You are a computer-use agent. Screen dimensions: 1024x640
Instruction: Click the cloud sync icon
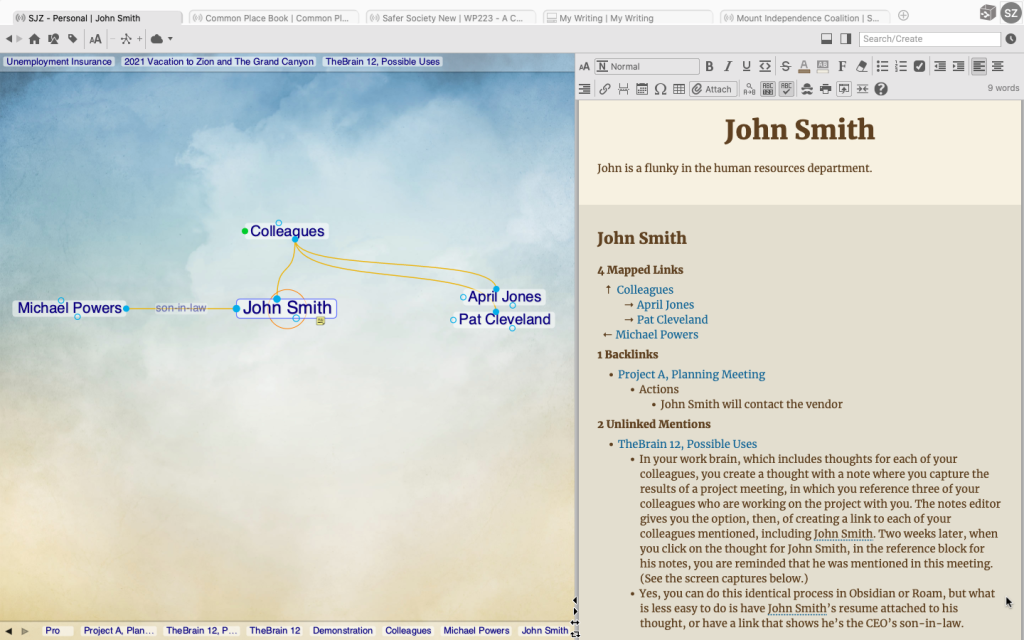(157, 39)
